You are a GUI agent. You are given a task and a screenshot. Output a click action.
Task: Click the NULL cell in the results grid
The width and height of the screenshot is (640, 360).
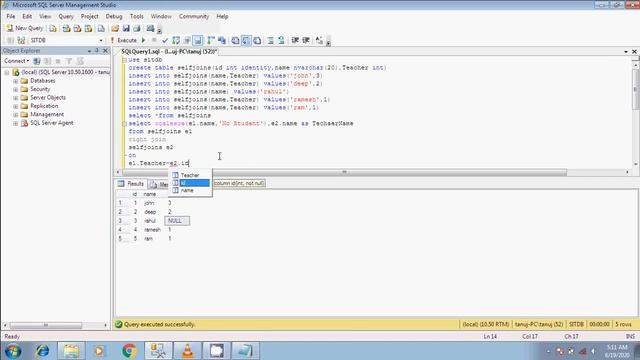(x=177, y=221)
